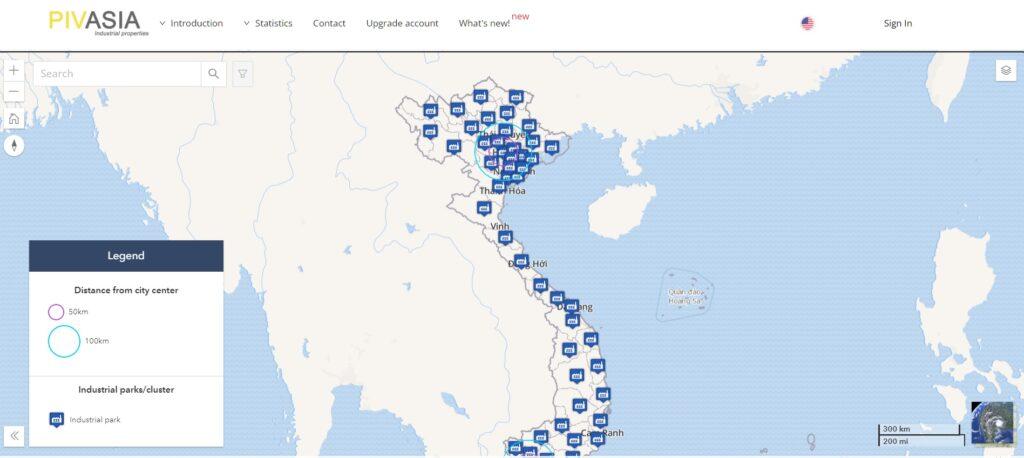Reset map to home view
Screen dimensions: 1024x458
pyautogui.click(x=14, y=119)
